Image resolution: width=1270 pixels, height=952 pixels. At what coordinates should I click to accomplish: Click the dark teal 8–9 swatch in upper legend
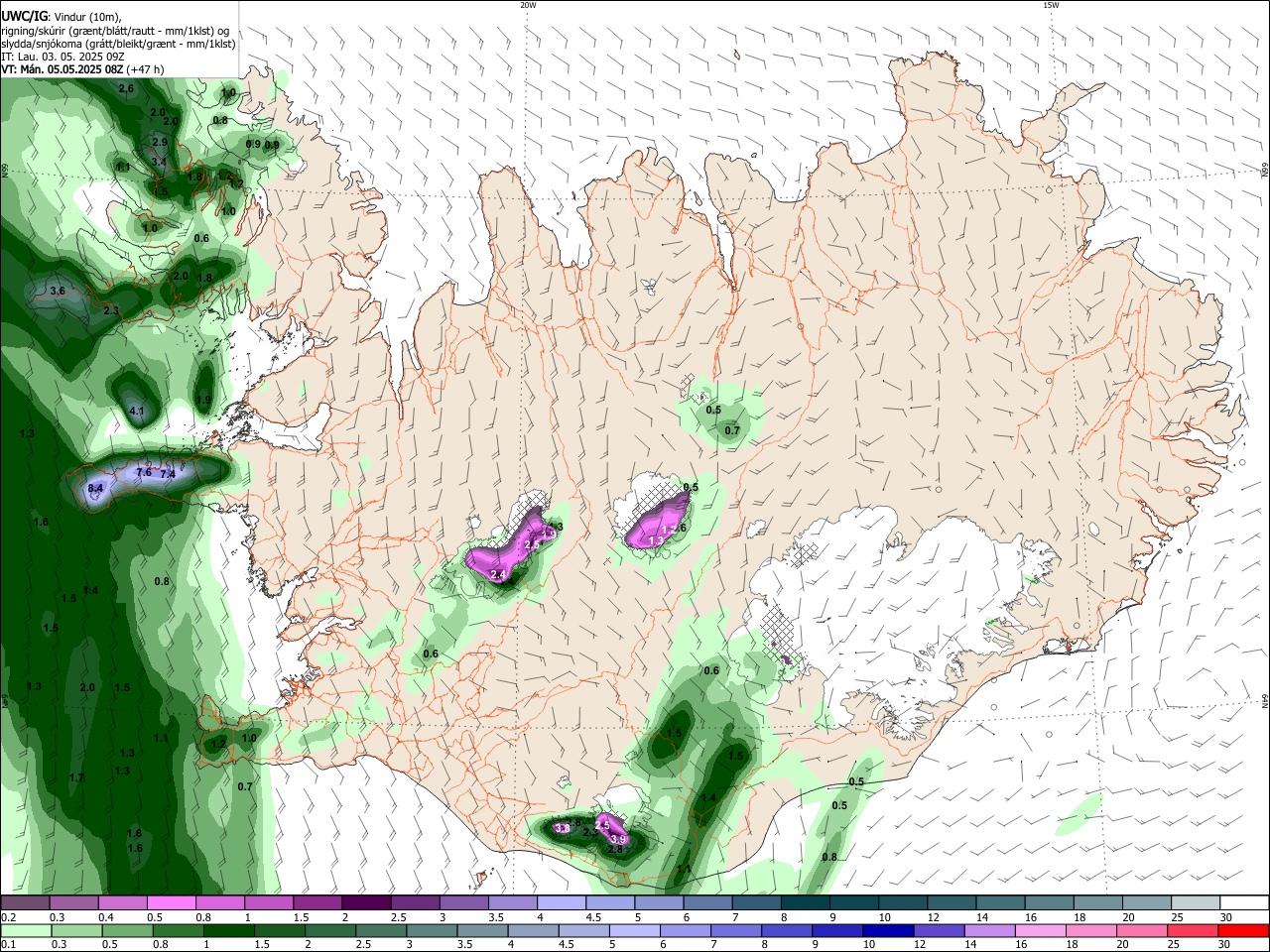[805, 902]
